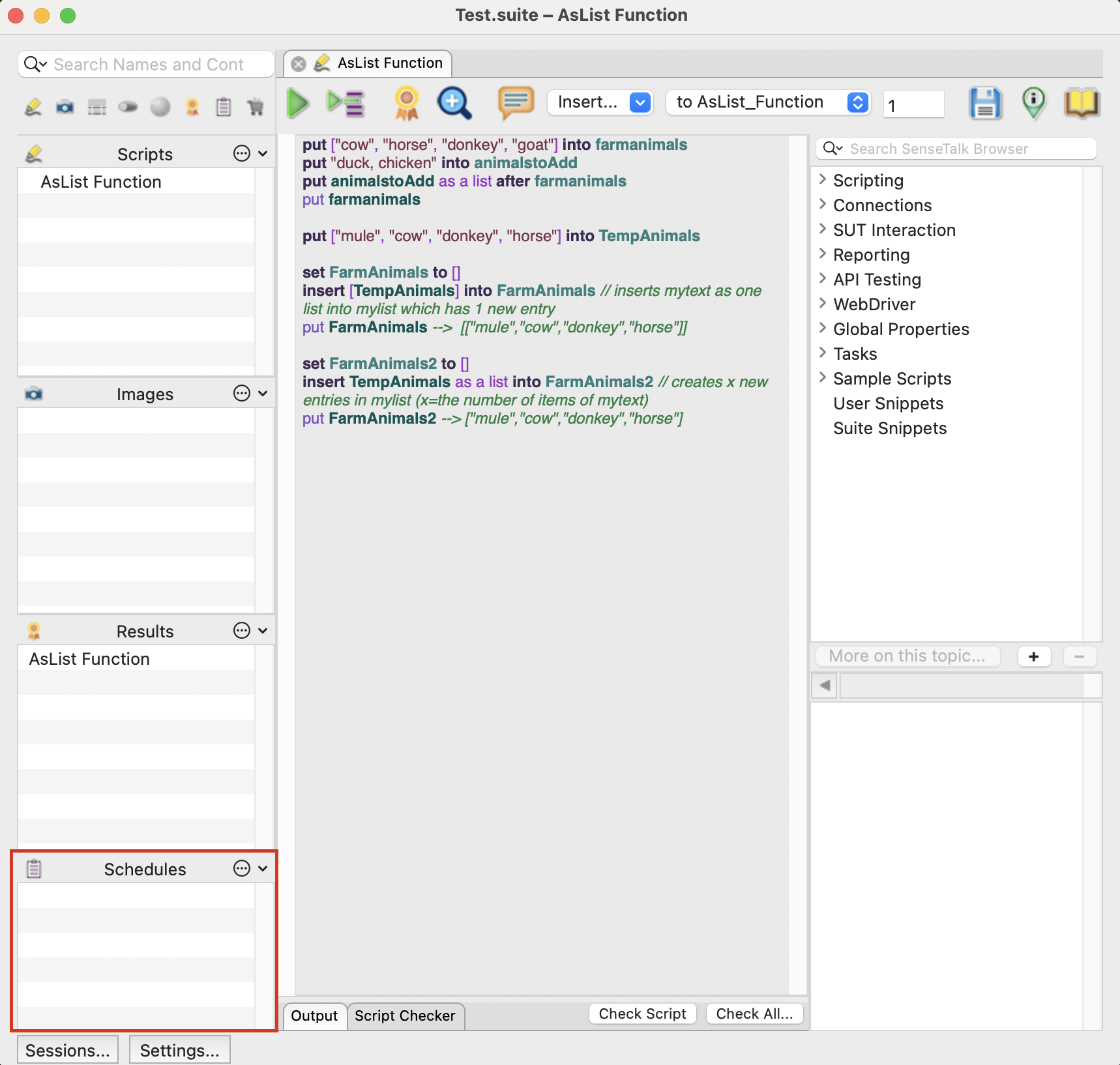Image resolution: width=1120 pixels, height=1065 pixels.
Task: Click the Run Selection icon
Action: (x=346, y=103)
